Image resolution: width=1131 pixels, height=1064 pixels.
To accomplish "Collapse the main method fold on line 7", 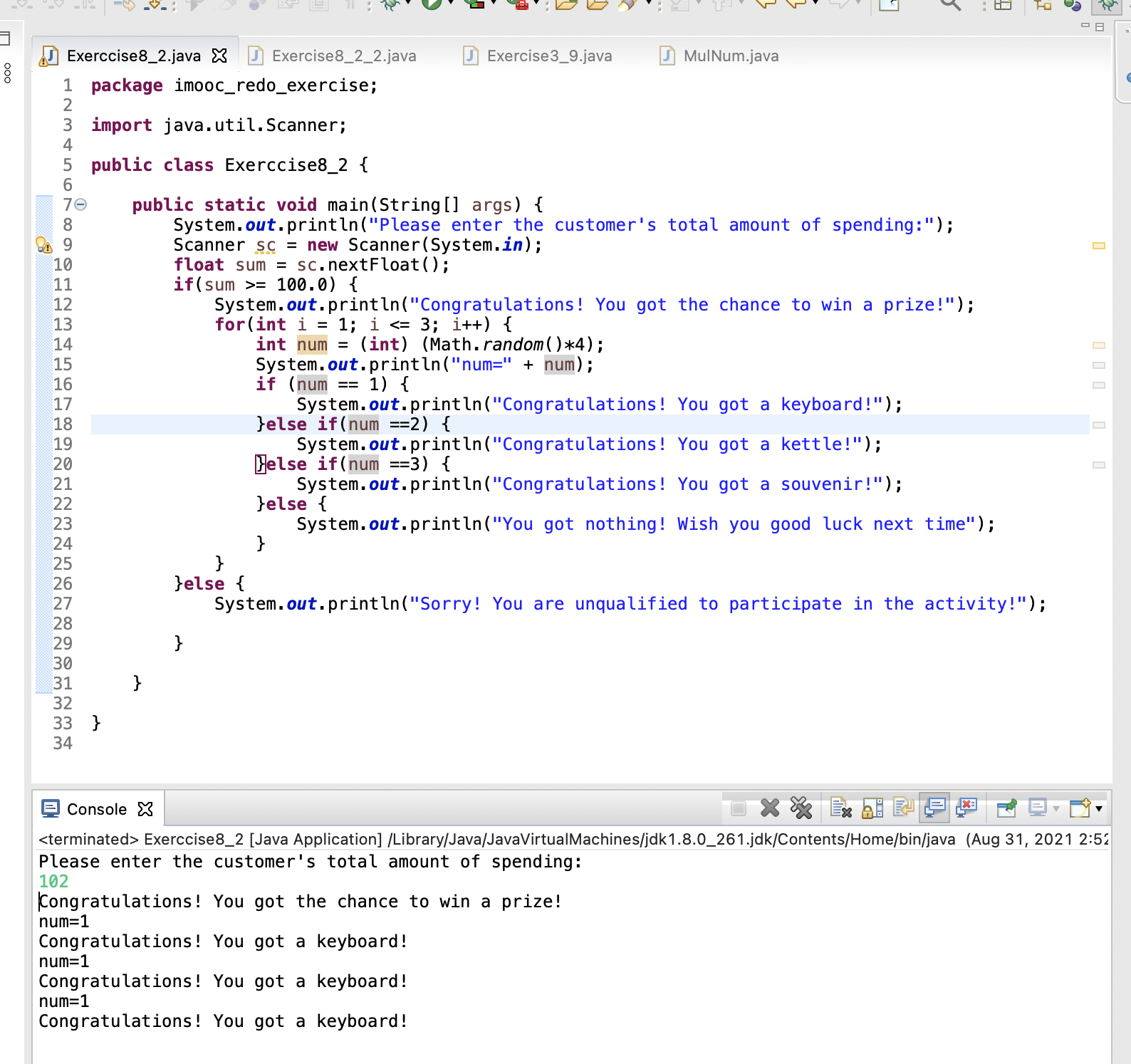I will tap(81, 205).
